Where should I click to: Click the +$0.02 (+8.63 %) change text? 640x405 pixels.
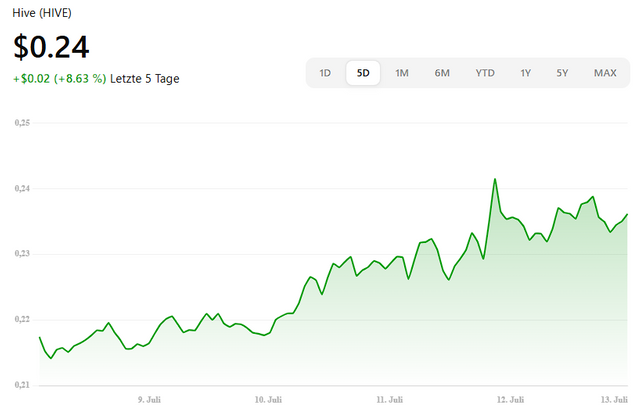tap(60, 78)
